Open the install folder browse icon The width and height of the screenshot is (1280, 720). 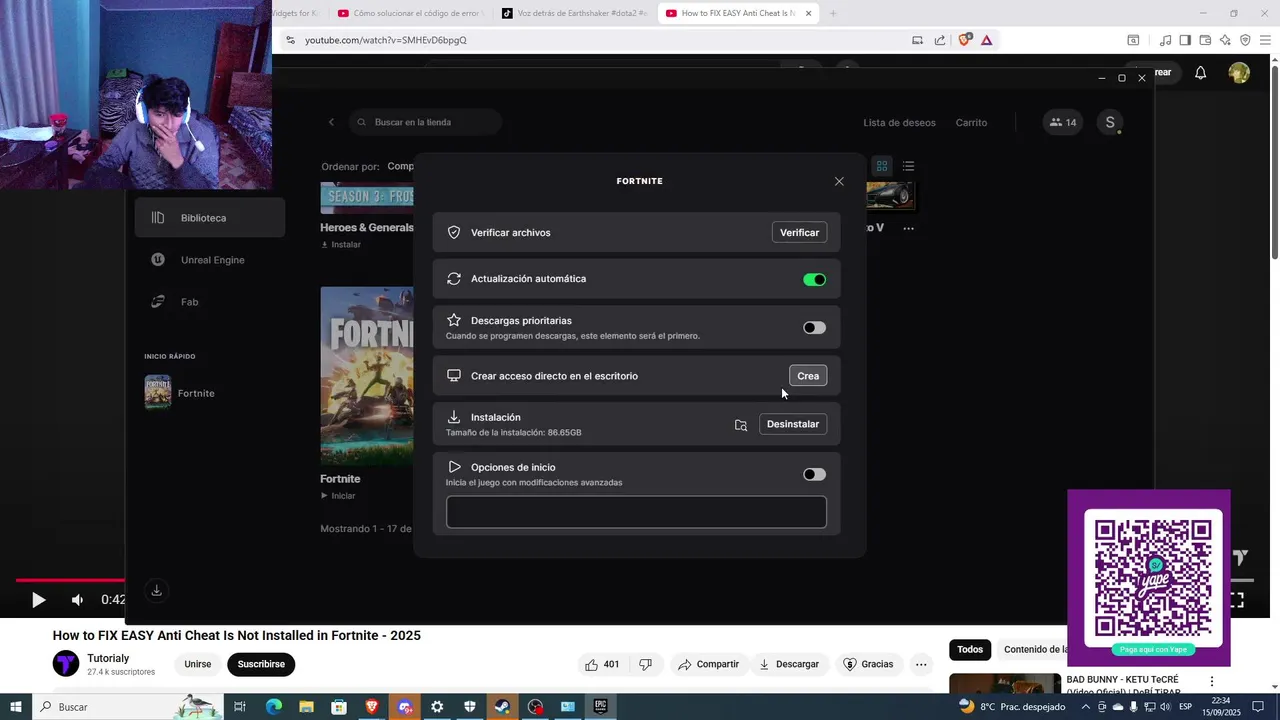(x=741, y=425)
